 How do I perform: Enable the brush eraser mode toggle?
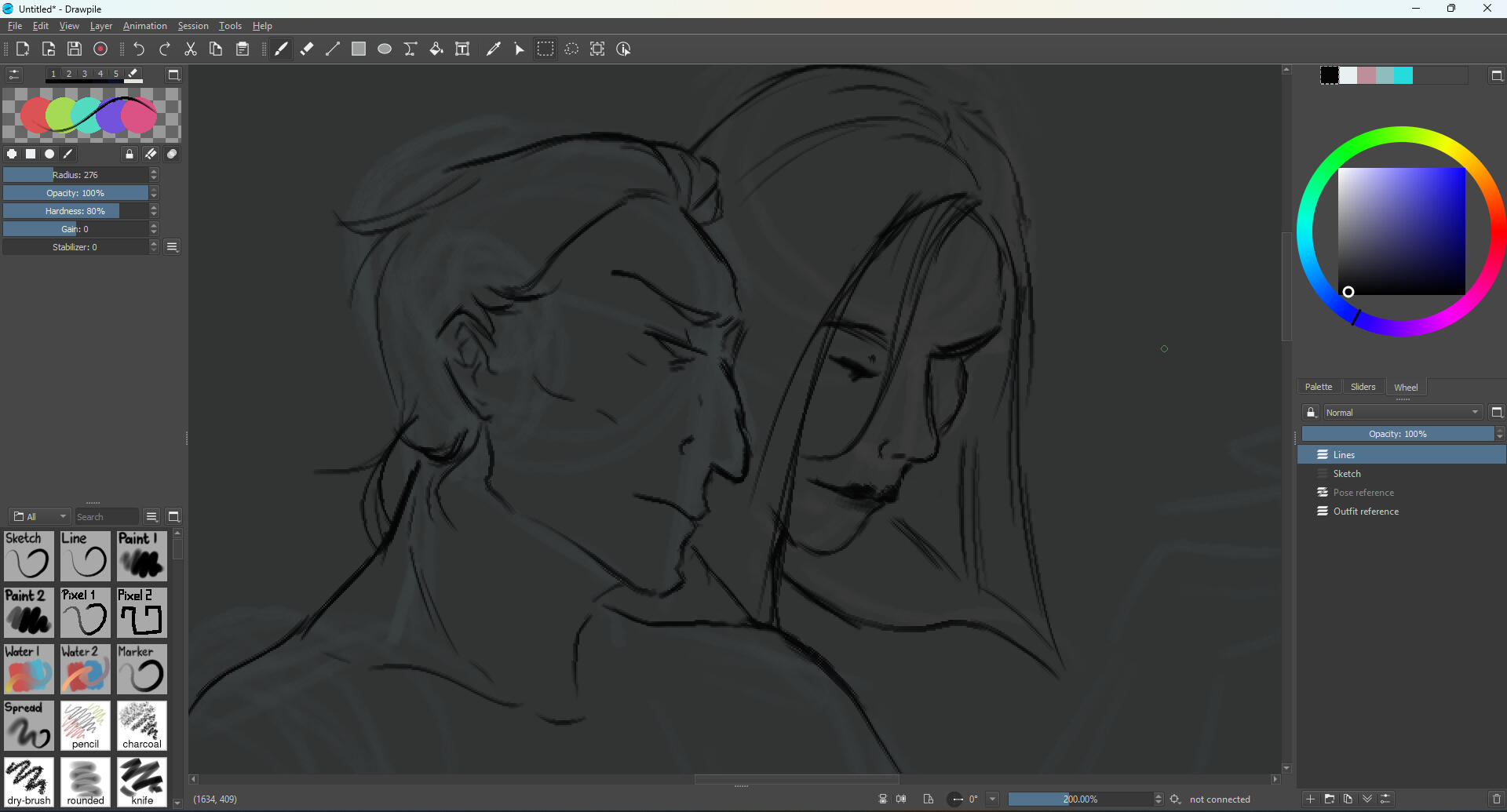(151, 154)
